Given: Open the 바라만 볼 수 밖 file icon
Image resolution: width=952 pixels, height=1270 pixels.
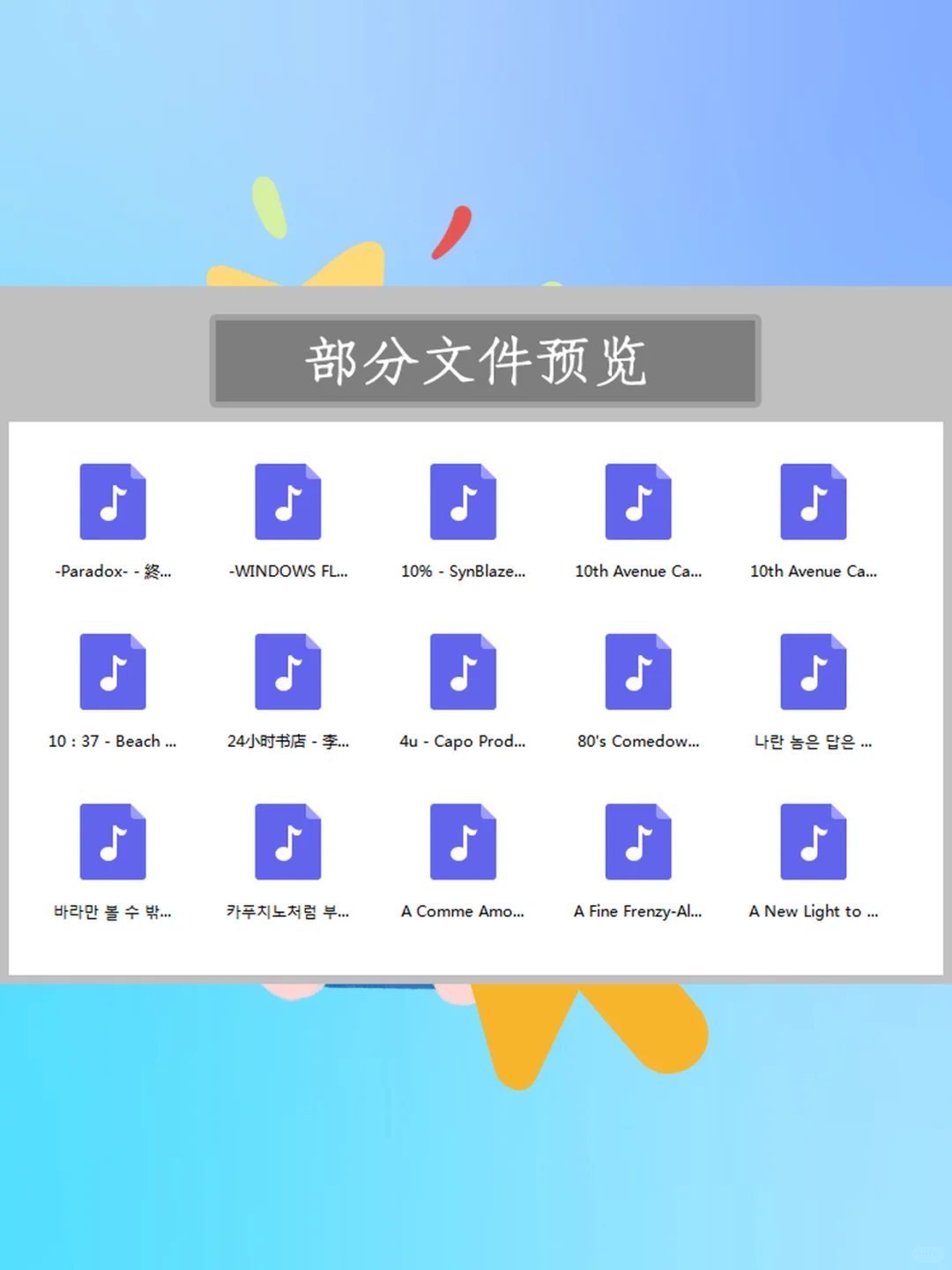Looking at the screenshot, I should pyautogui.click(x=112, y=840).
